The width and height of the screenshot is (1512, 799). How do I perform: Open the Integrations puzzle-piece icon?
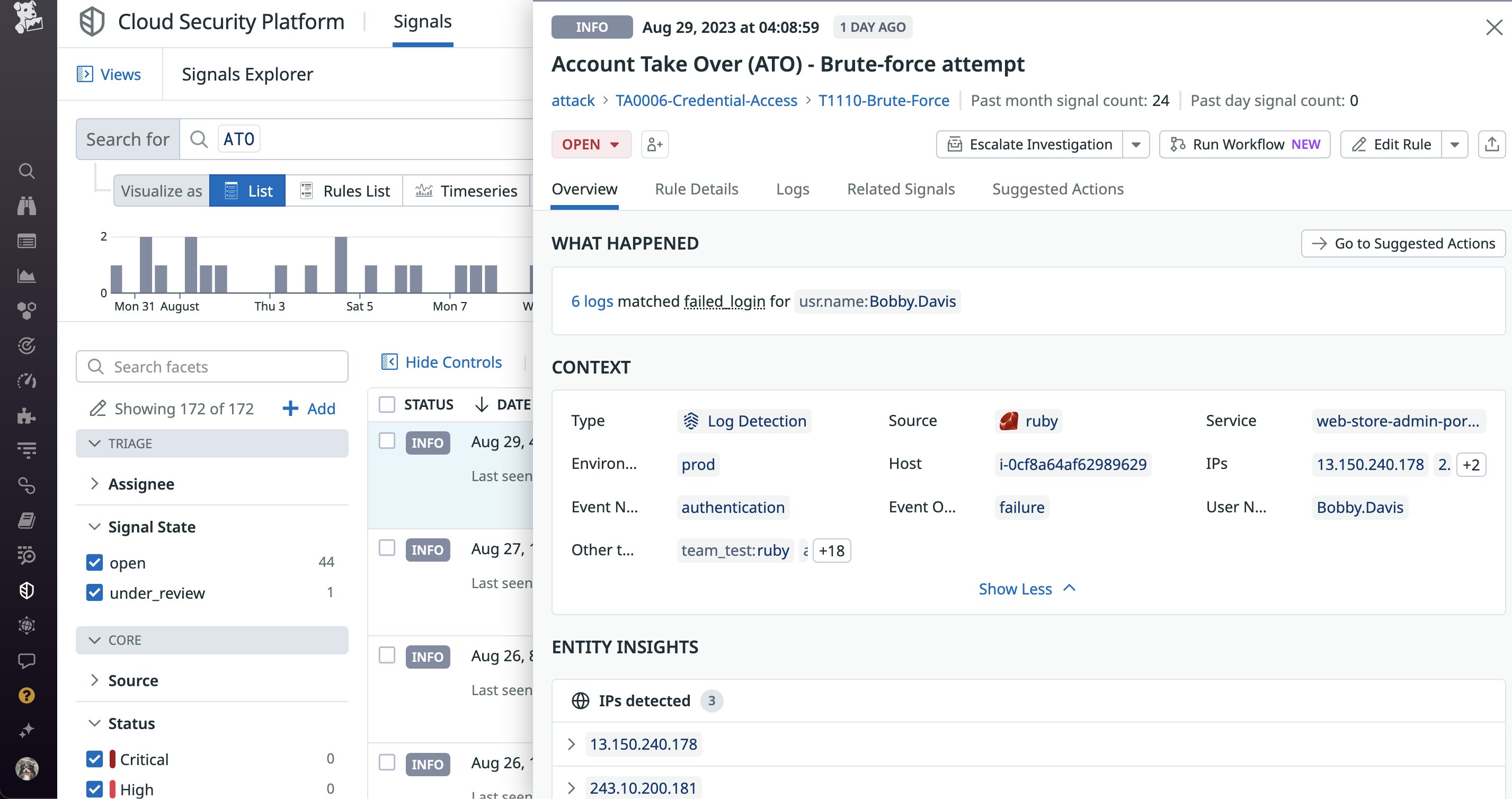coord(27,416)
